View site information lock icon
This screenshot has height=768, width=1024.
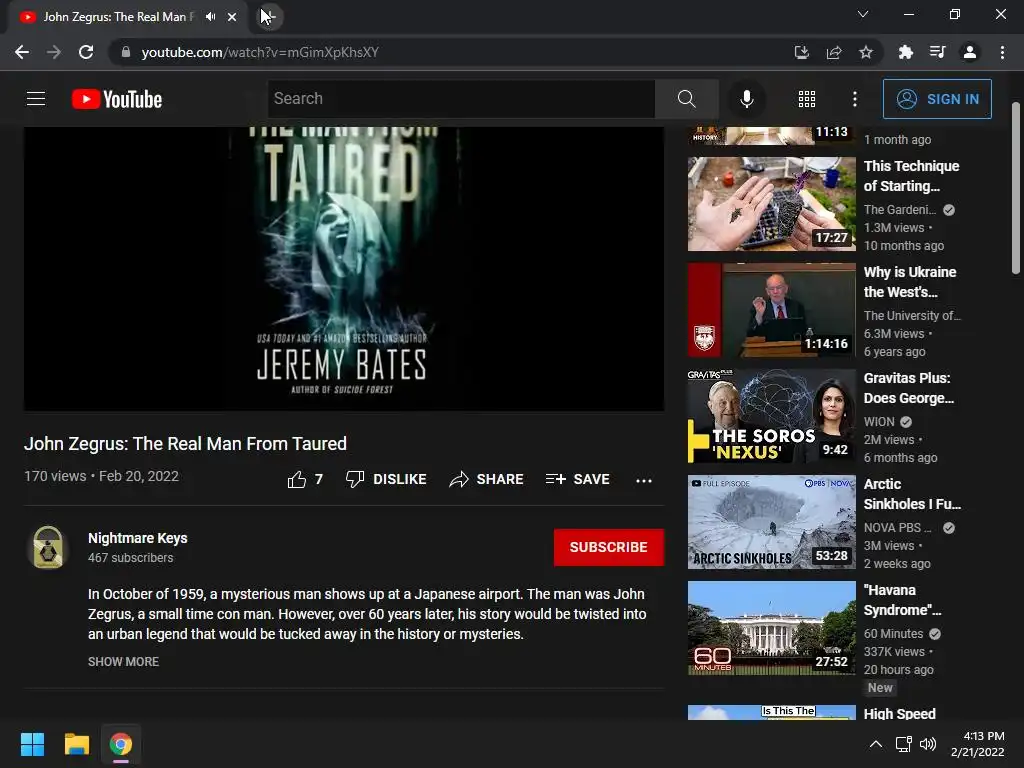coord(126,52)
